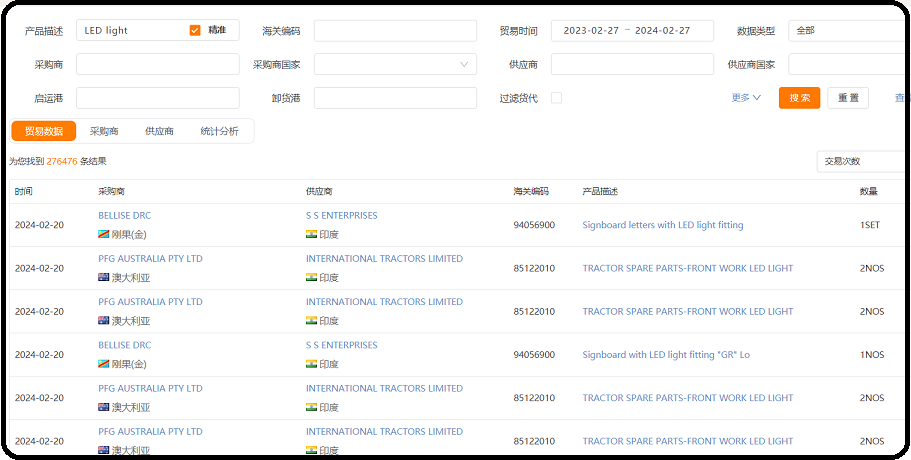Click the 卸货港 input field
The image size is (911, 460).
[x=395, y=98]
